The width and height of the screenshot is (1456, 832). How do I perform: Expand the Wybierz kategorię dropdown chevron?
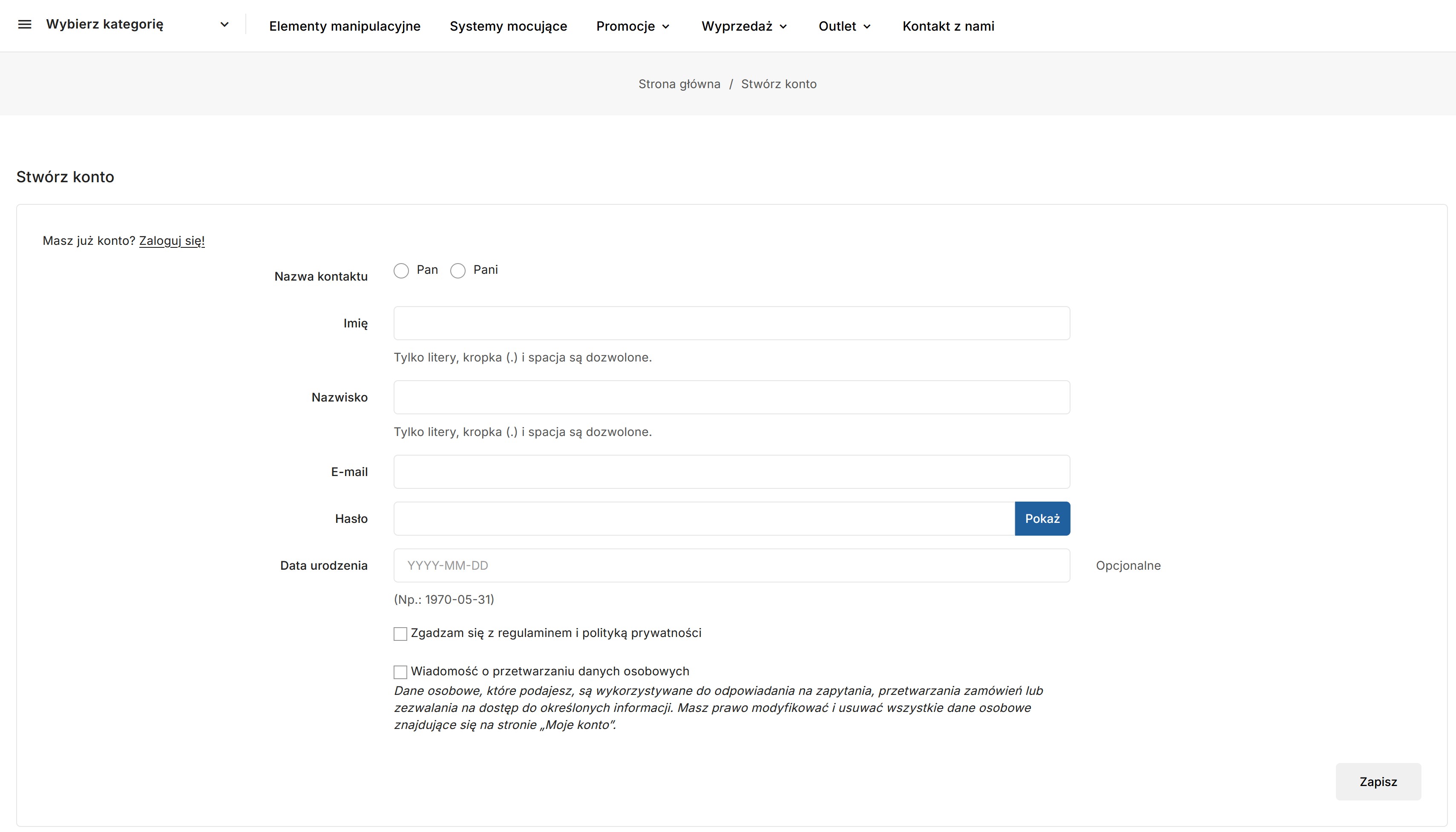[224, 25]
